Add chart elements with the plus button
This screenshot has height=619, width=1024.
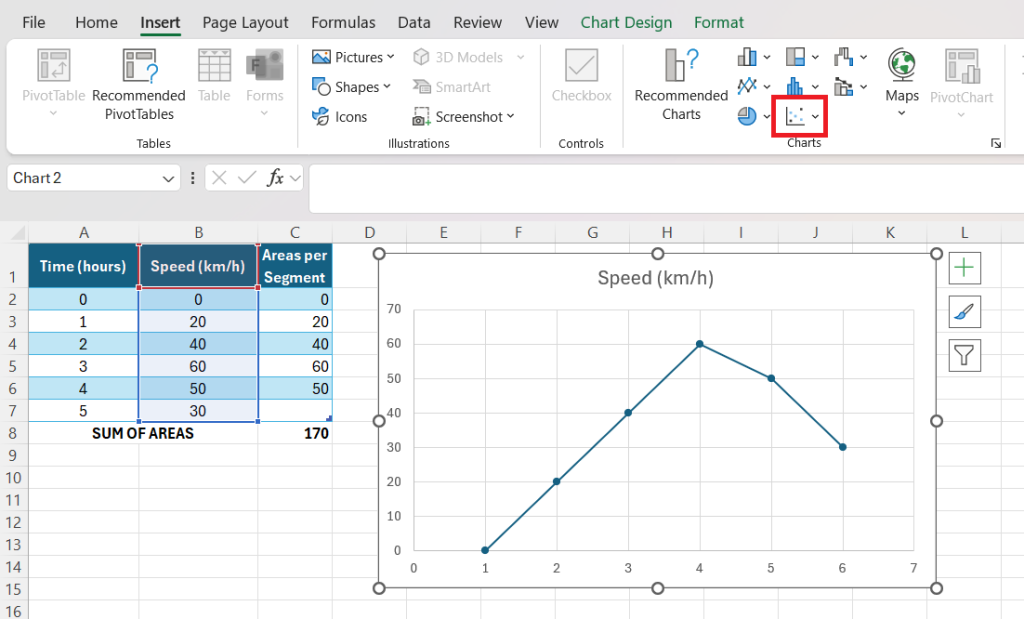point(964,267)
